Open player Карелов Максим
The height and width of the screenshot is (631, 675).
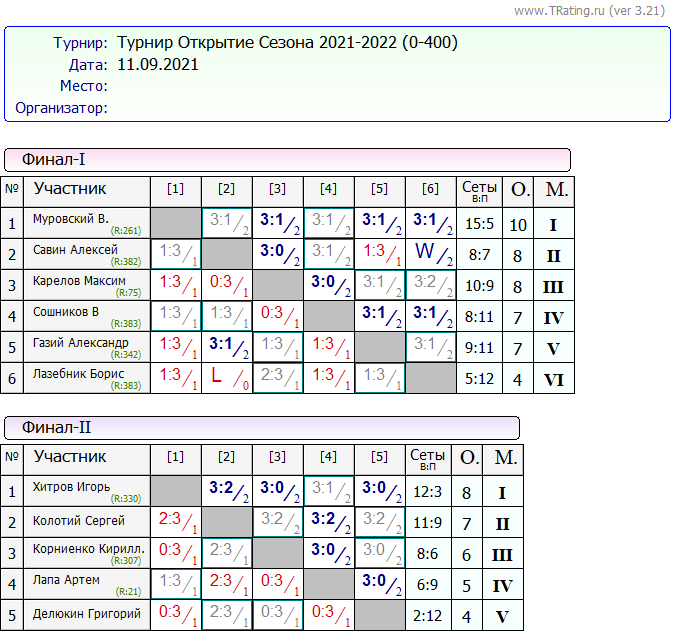(79, 281)
